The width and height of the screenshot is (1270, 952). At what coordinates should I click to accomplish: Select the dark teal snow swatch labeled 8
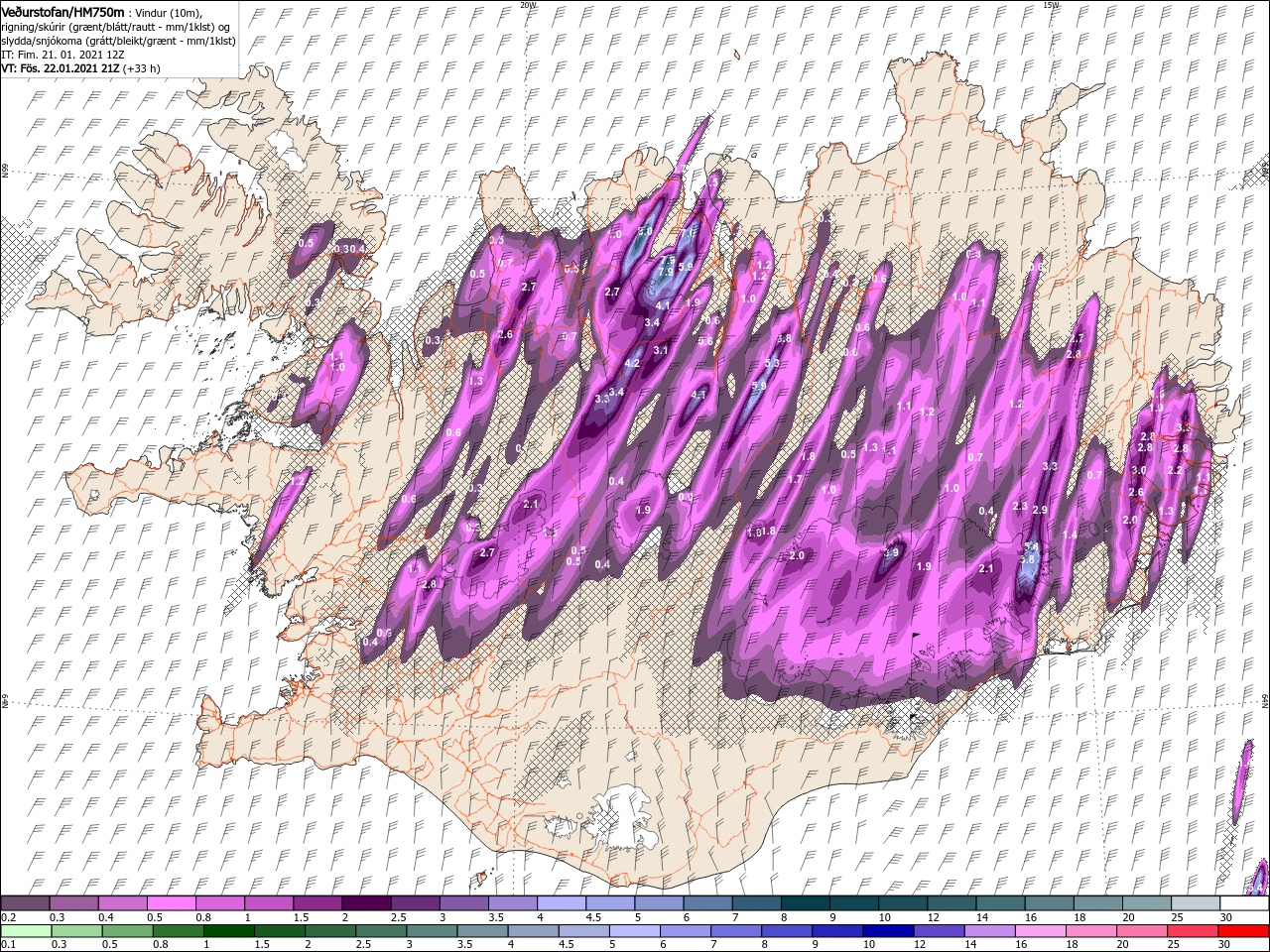point(804,903)
